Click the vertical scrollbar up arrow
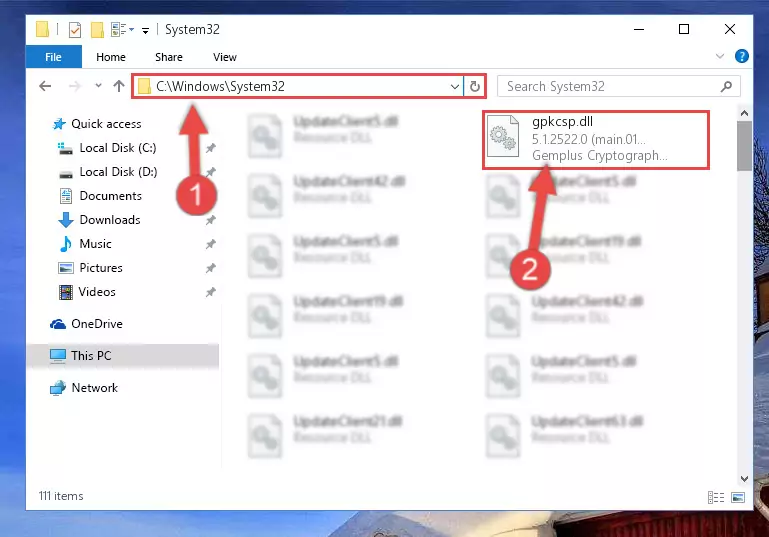The width and height of the screenshot is (769, 537). pos(744,113)
